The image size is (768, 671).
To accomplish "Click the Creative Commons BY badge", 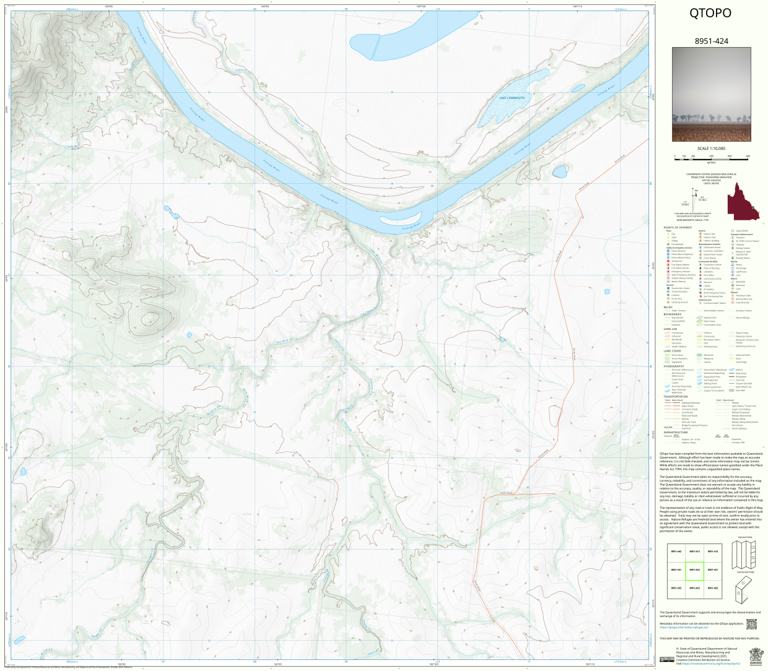I will [667, 659].
